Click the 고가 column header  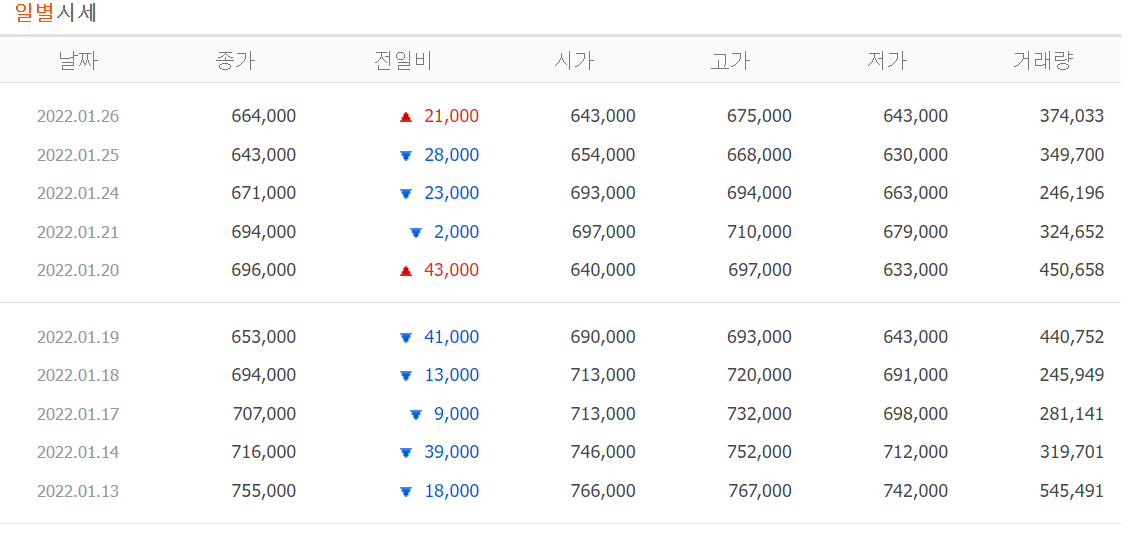730,61
